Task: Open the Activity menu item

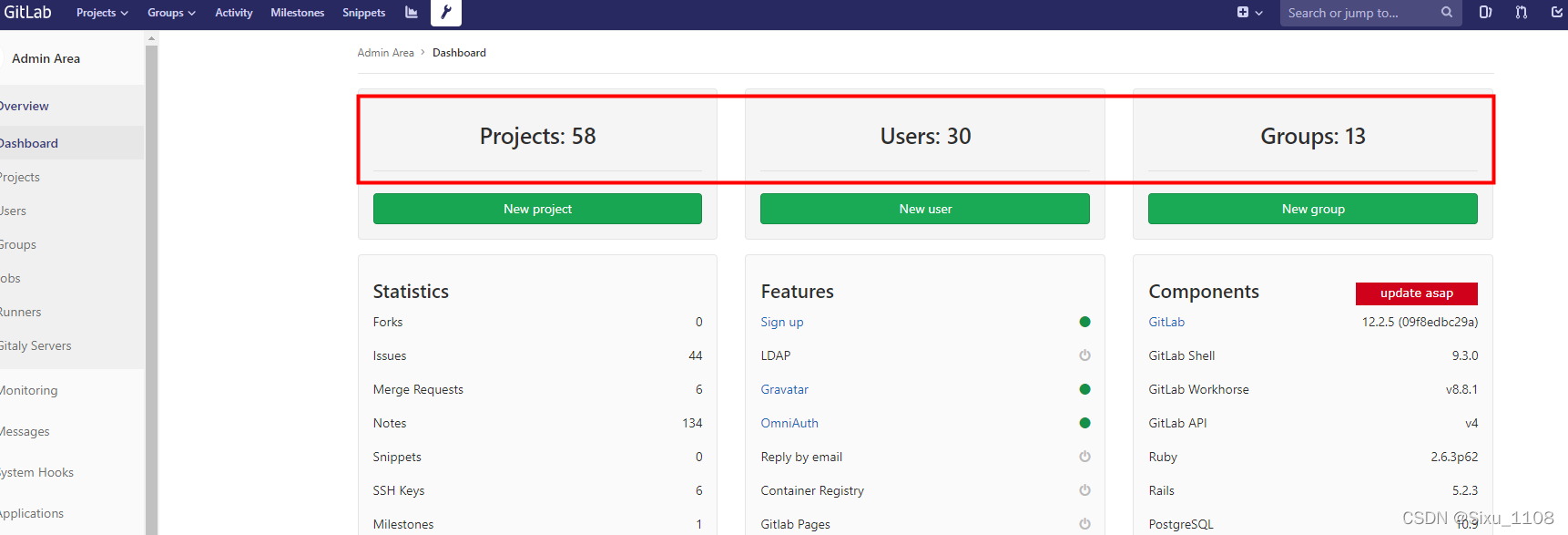Action: pos(234,13)
